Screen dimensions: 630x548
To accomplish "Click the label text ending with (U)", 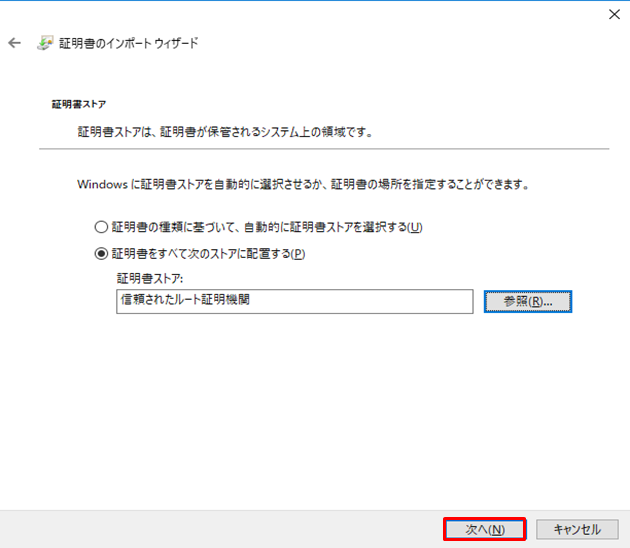I will (x=266, y=227).
